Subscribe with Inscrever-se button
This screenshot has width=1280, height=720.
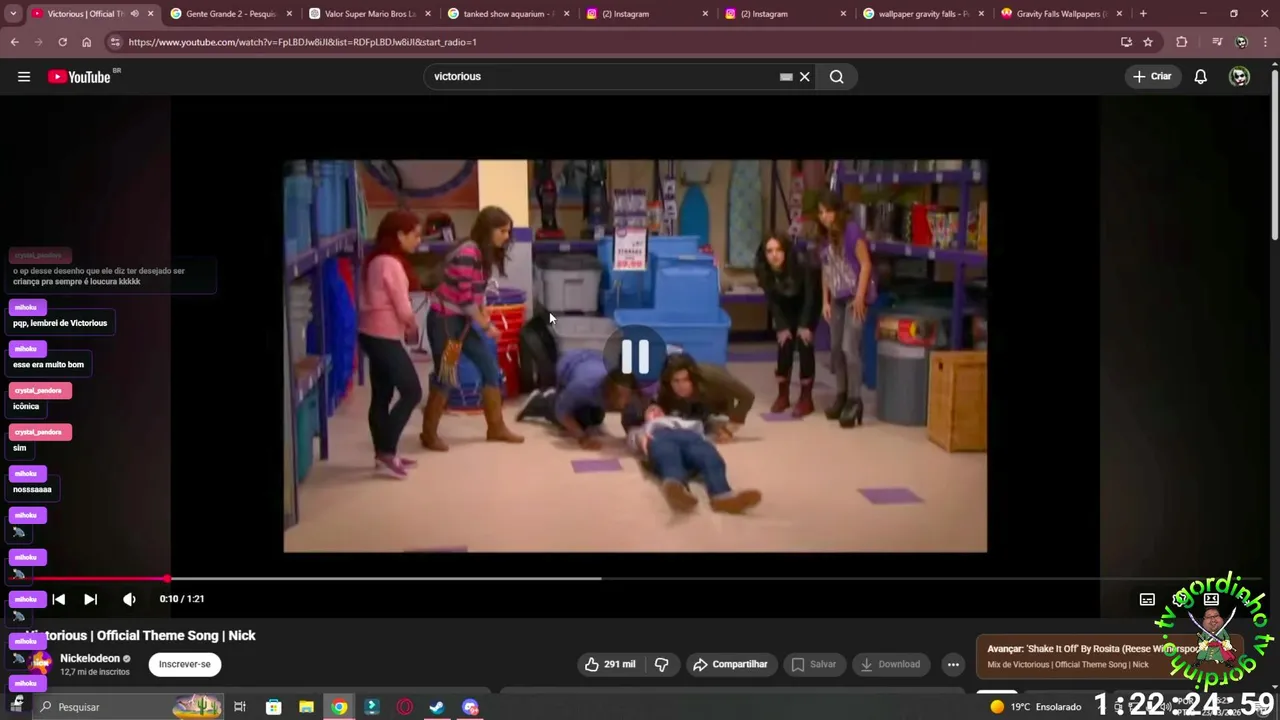click(185, 664)
